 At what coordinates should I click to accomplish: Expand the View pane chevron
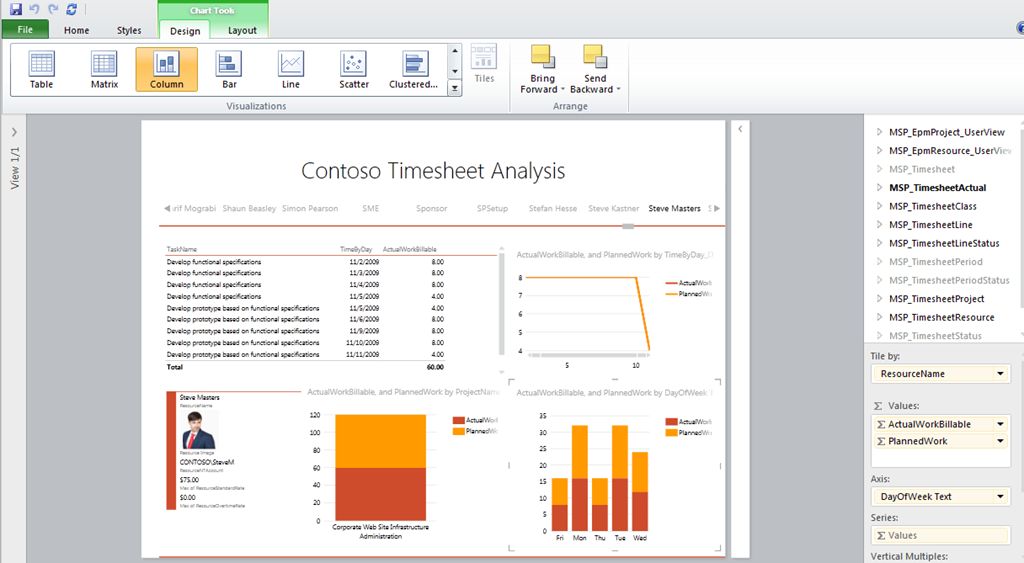coord(14,132)
